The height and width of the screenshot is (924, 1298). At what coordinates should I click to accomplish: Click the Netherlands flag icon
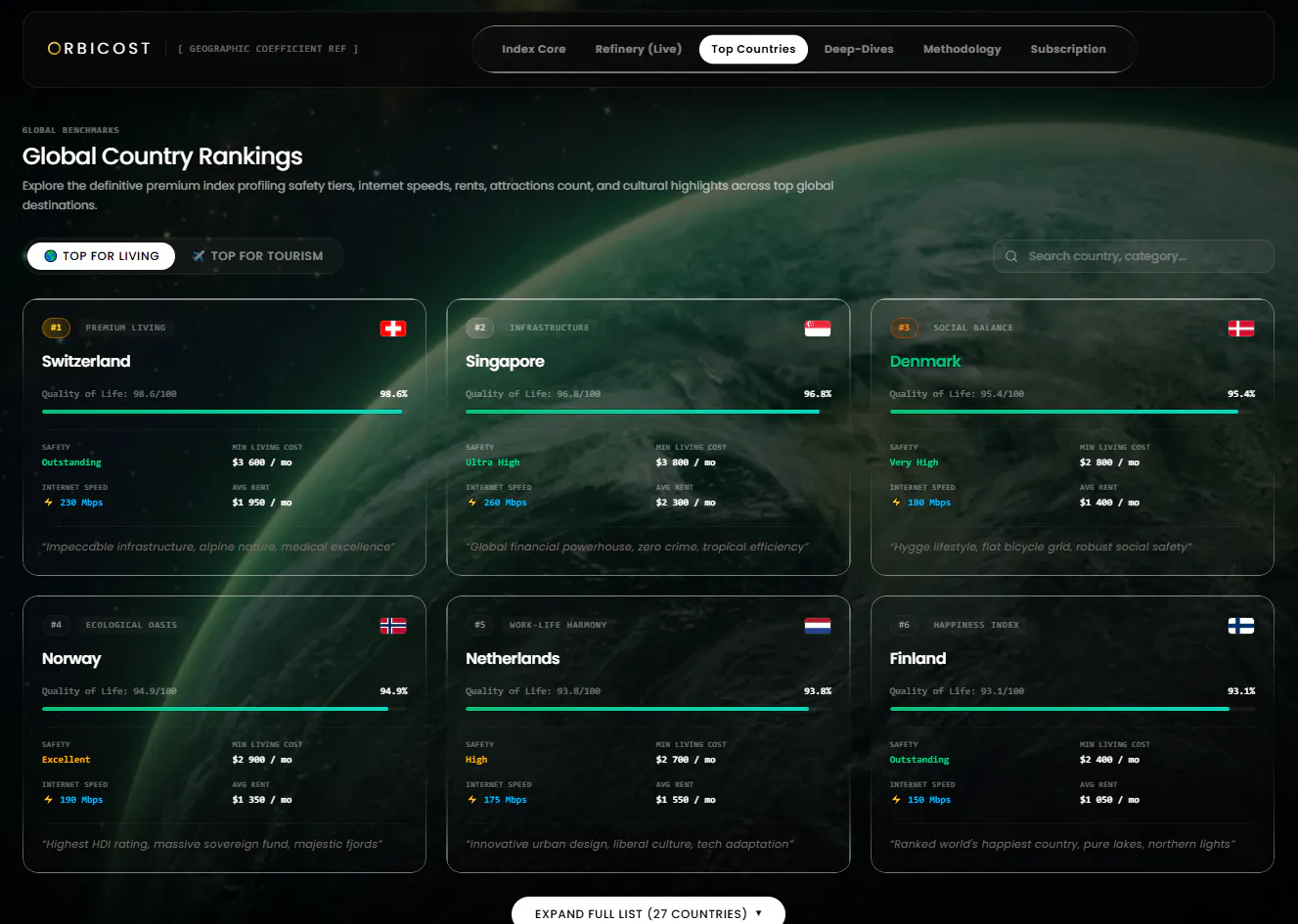pyautogui.click(x=818, y=626)
